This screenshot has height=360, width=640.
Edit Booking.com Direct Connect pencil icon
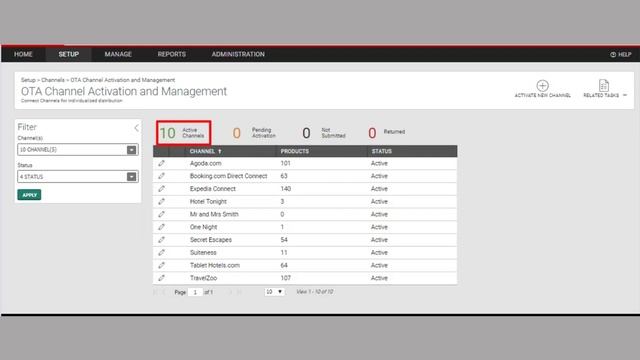click(x=162, y=176)
